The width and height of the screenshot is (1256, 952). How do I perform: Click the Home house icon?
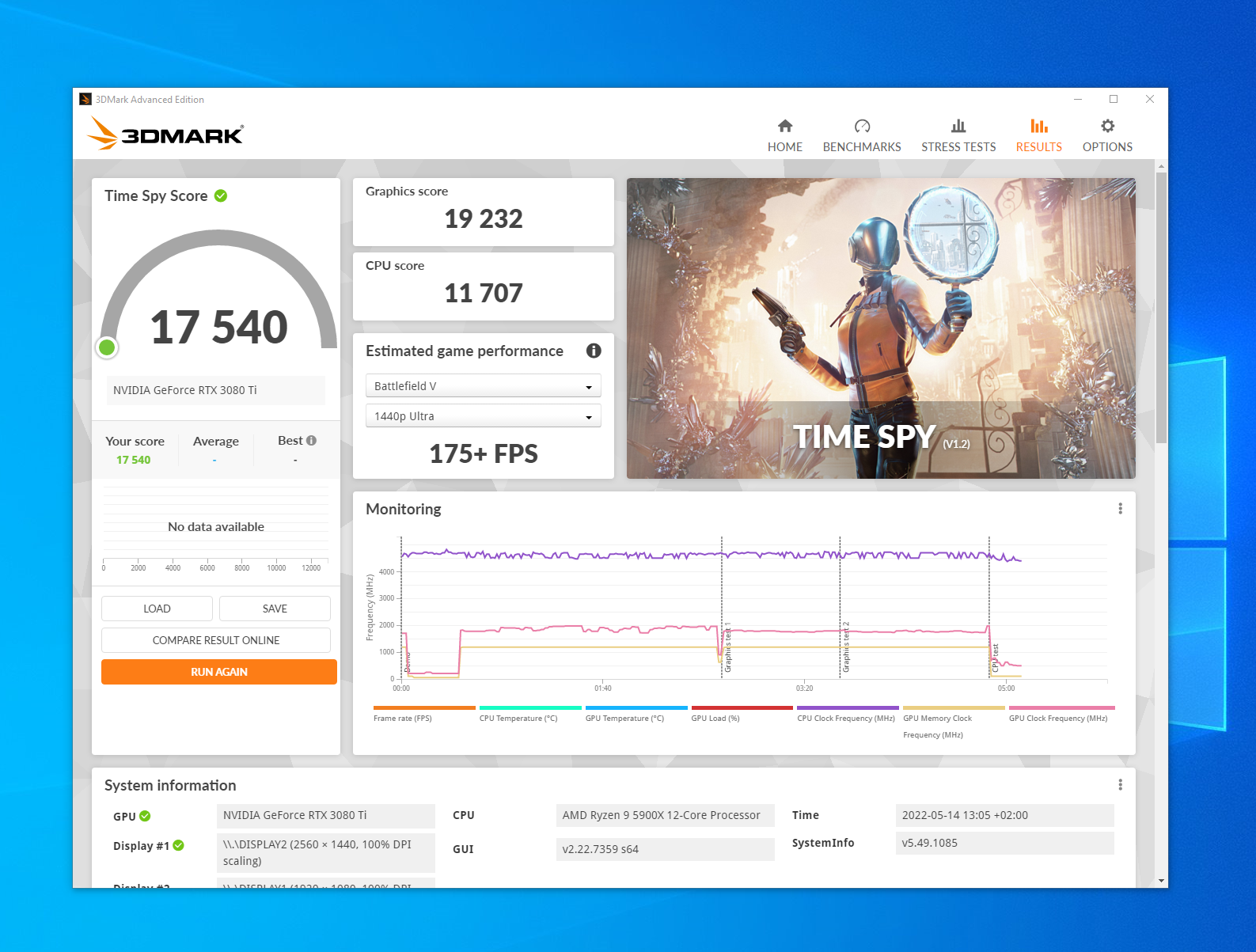[784, 126]
